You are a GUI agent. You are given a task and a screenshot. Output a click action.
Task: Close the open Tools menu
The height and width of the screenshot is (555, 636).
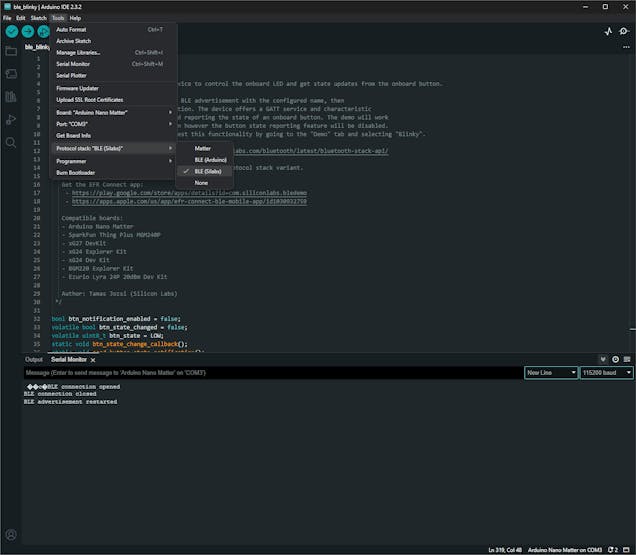pos(58,18)
